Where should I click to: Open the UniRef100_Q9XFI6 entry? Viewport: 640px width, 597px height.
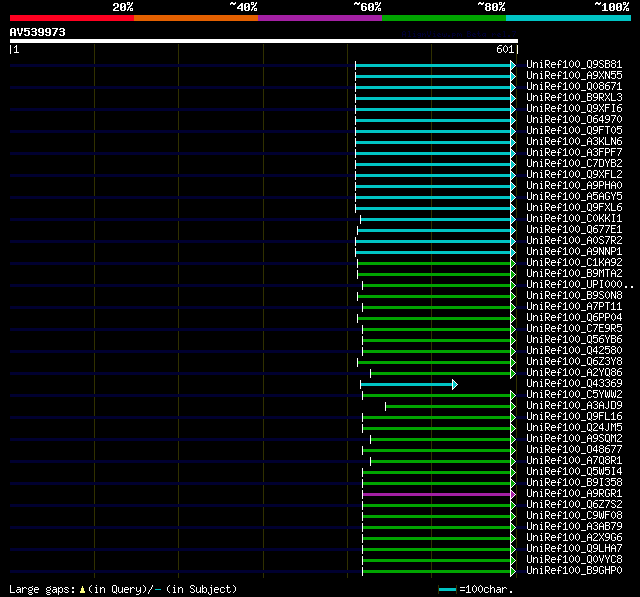[574, 109]
